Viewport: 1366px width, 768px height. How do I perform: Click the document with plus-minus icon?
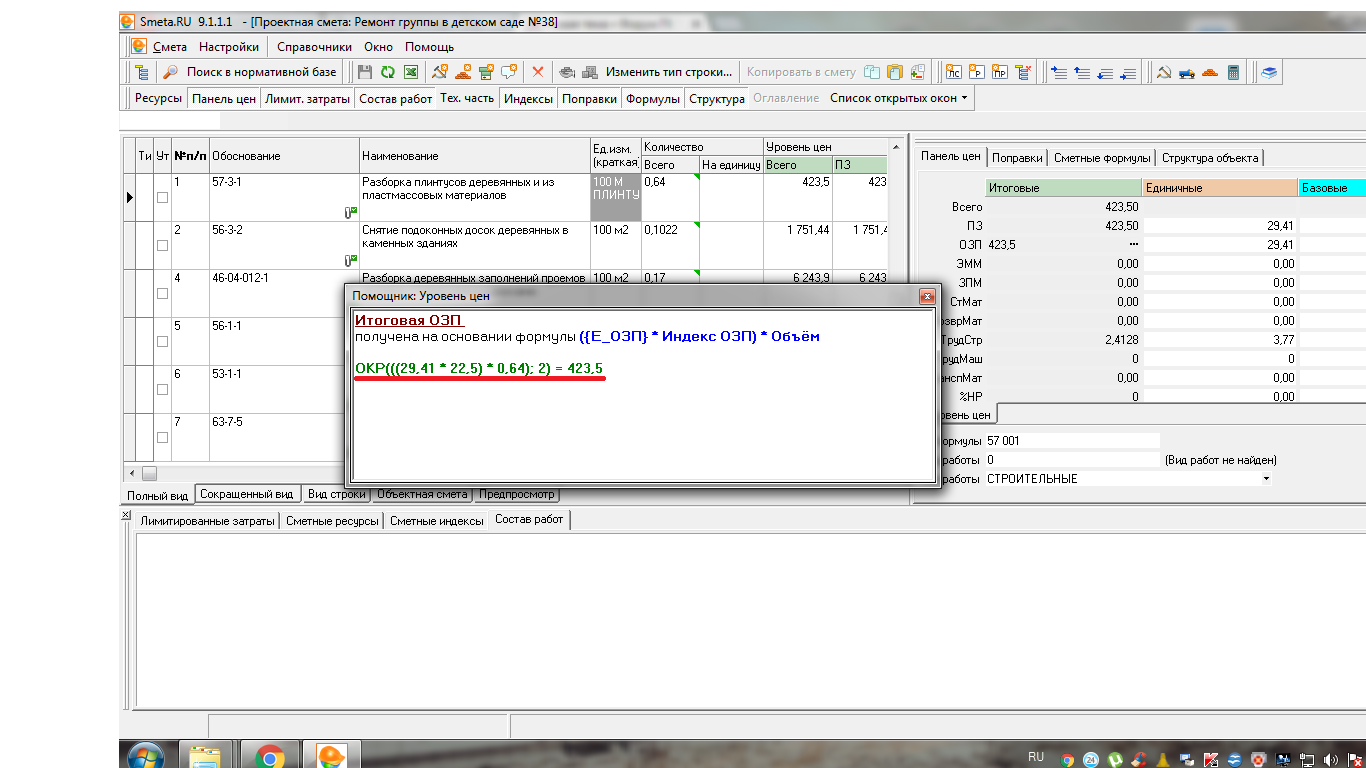(918, 72)
